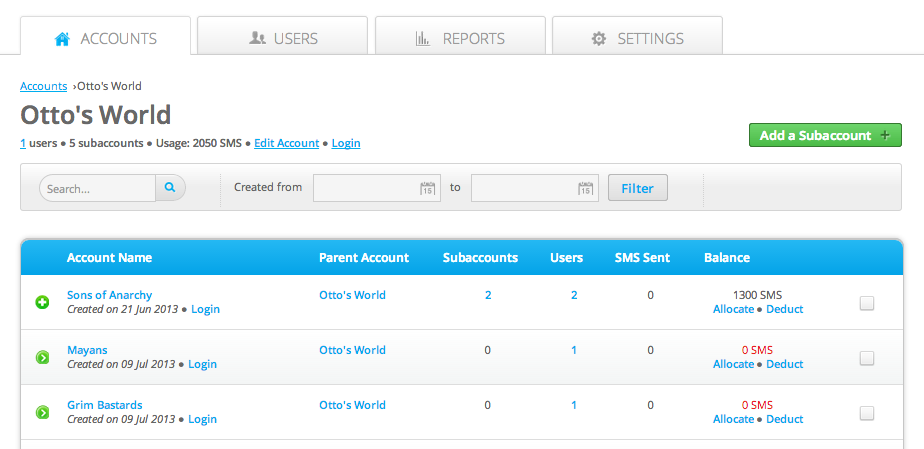The height and width of the screenshot is (449, 924).
Task: Click Deduct link in the Mayans row
Action: (784, 364)
